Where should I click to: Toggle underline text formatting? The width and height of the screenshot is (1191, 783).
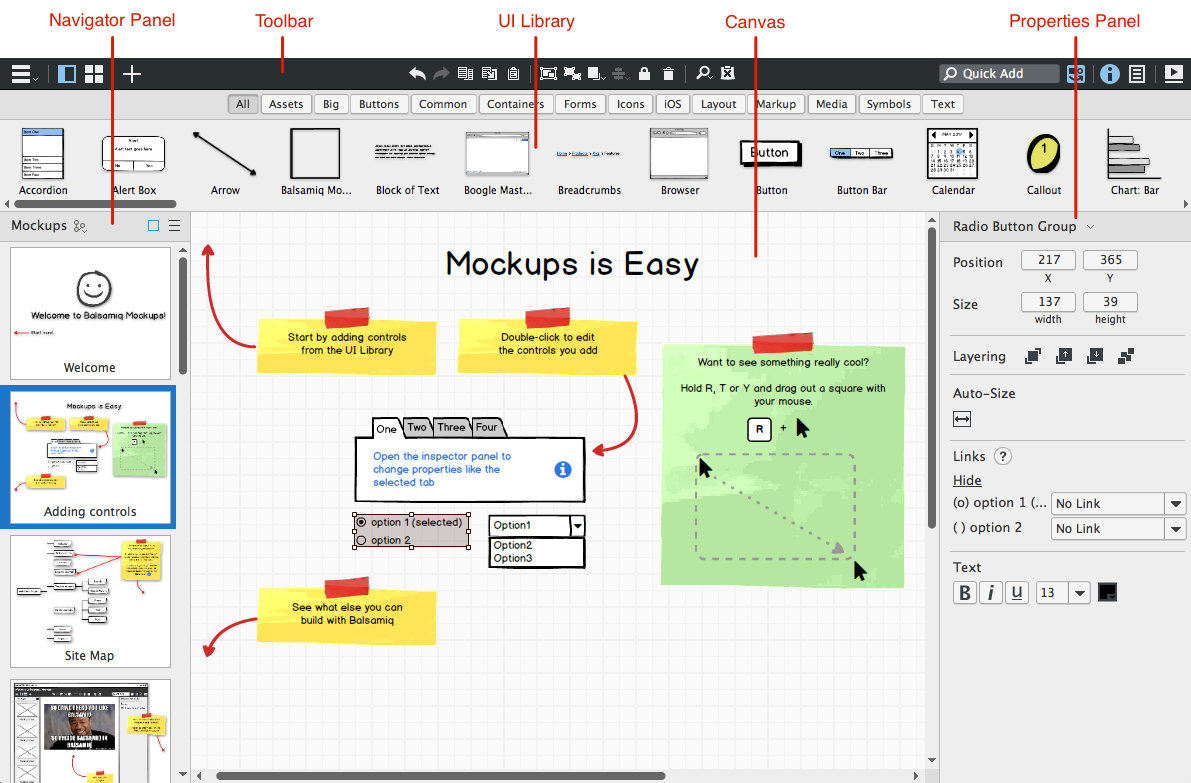coord(1016,592)
